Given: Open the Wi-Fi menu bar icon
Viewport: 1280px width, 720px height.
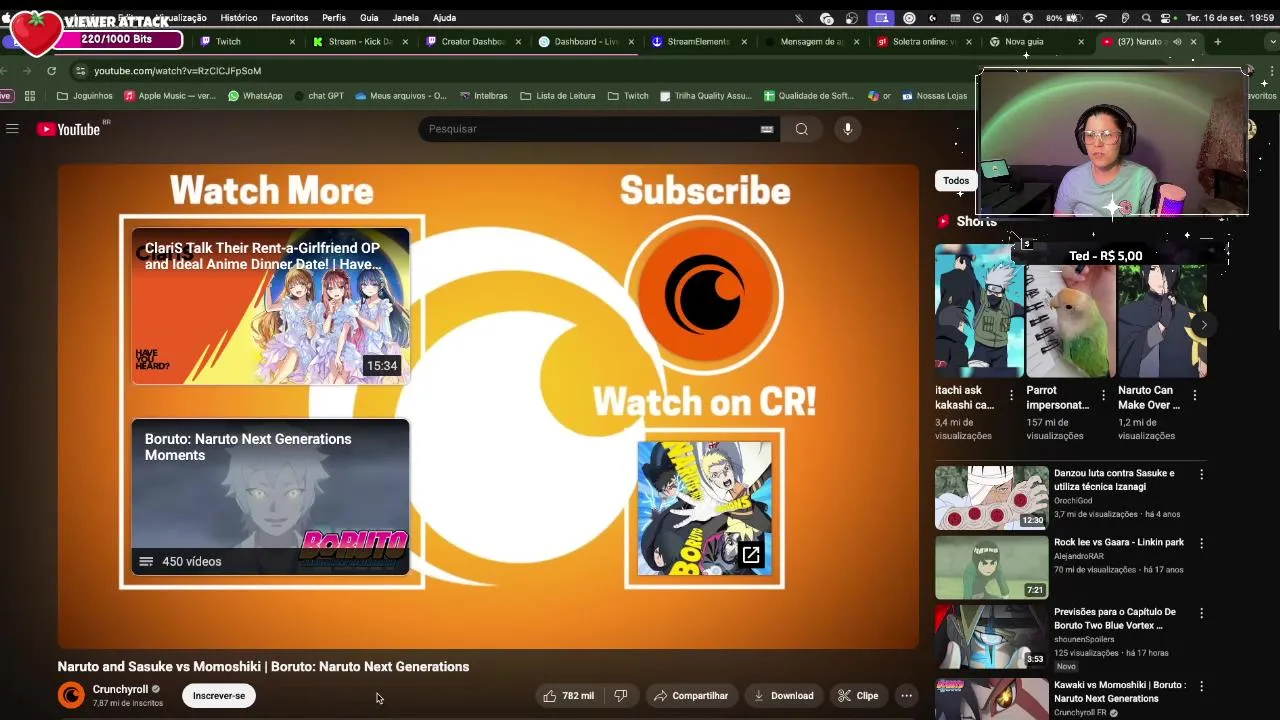Looking at the screenshot, I should (1101, 18).
